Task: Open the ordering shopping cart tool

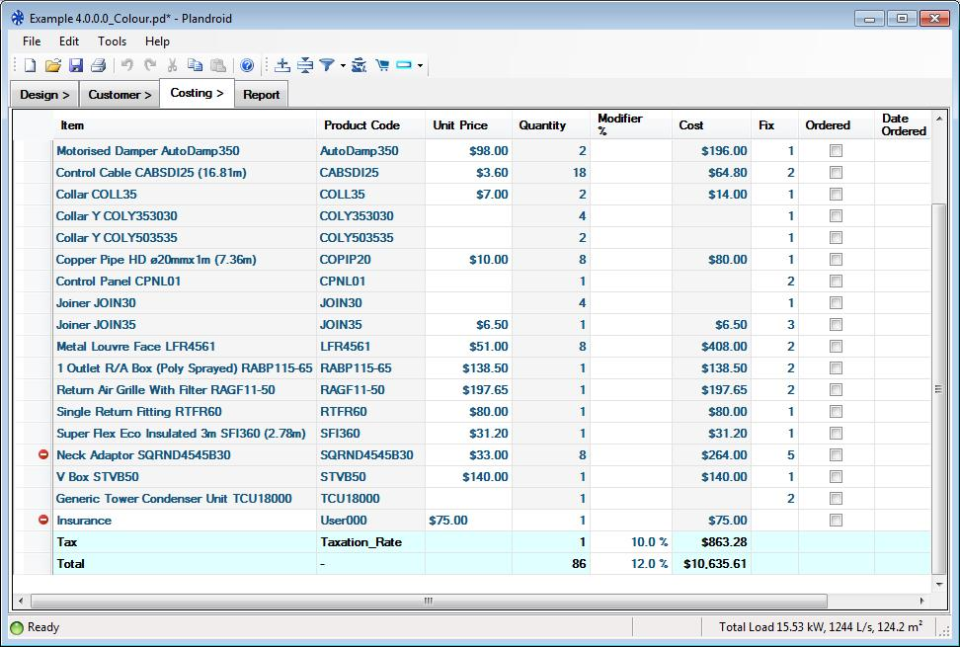Action: click(x=382, y=65)
